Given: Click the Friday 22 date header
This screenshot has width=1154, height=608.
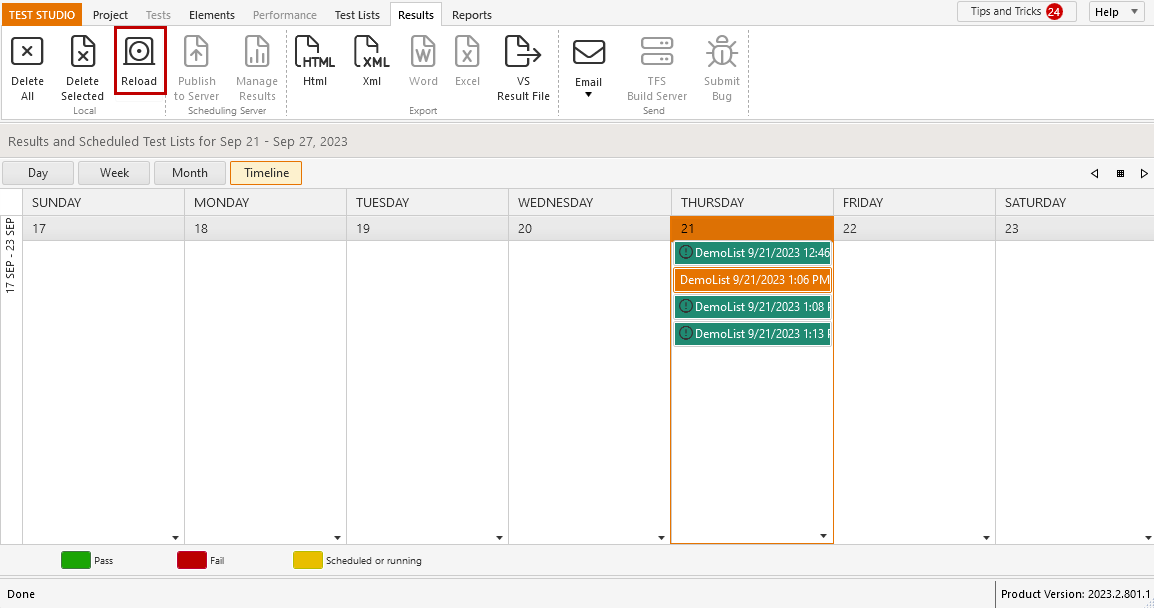Looking at the screenshot, I should (x=914, y=229).
